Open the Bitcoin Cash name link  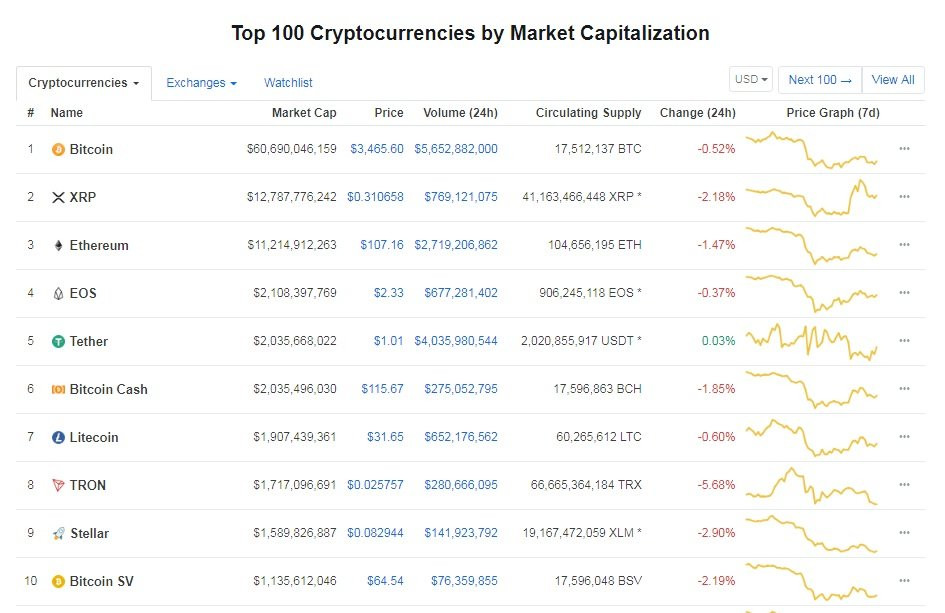pyautogui.click(x=108, y=389)
